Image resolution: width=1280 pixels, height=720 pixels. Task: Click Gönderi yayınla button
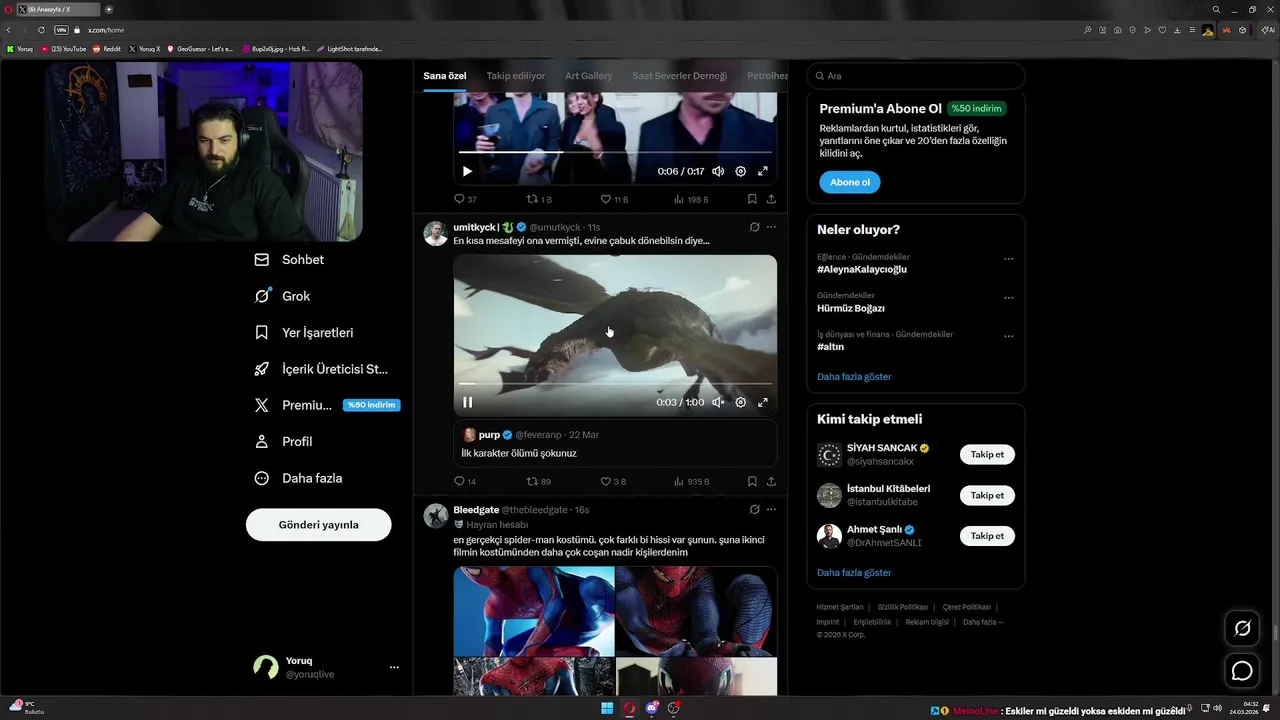[318, 525]
